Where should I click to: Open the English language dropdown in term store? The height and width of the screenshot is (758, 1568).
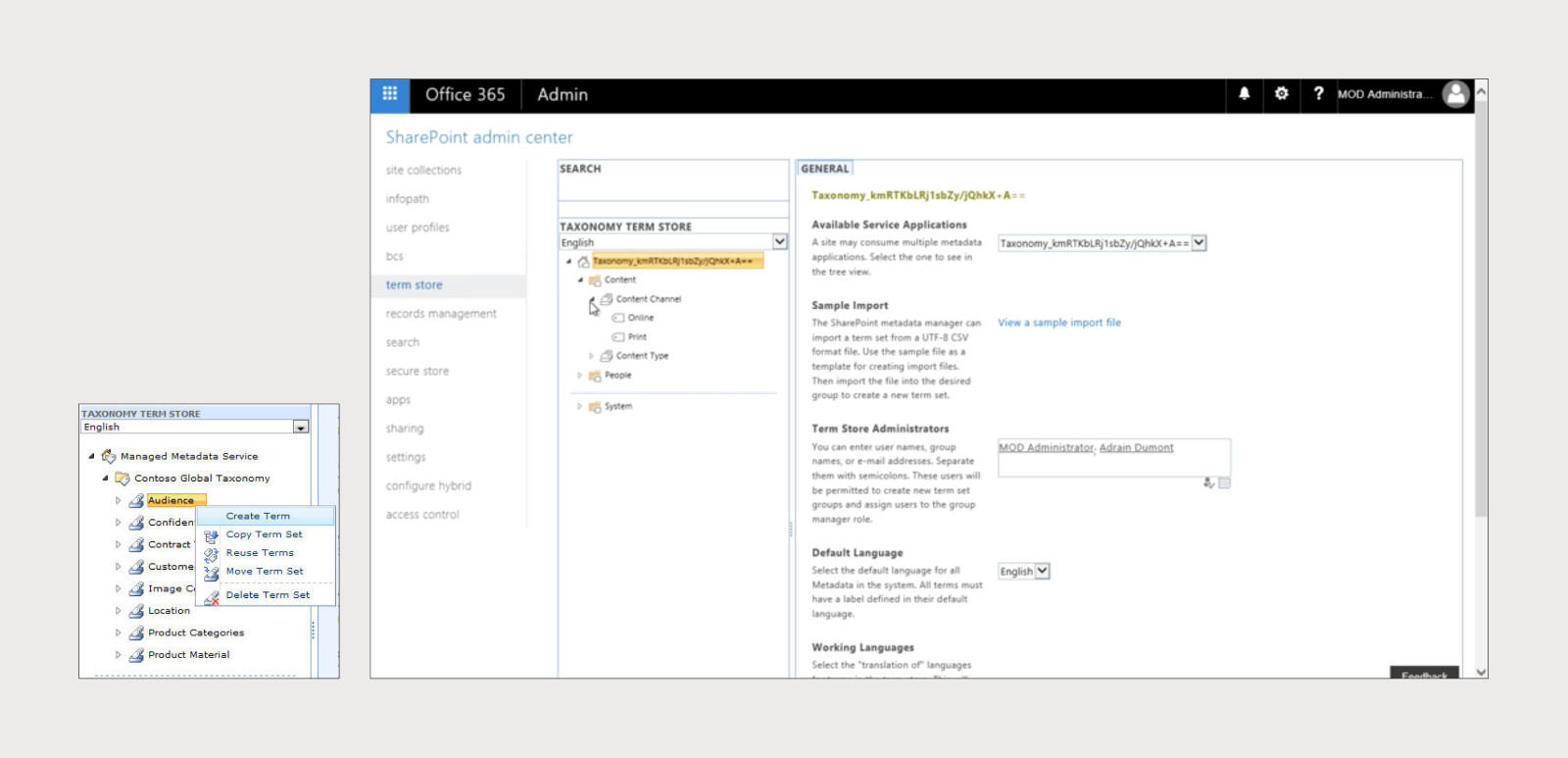(x=780, y=242)
